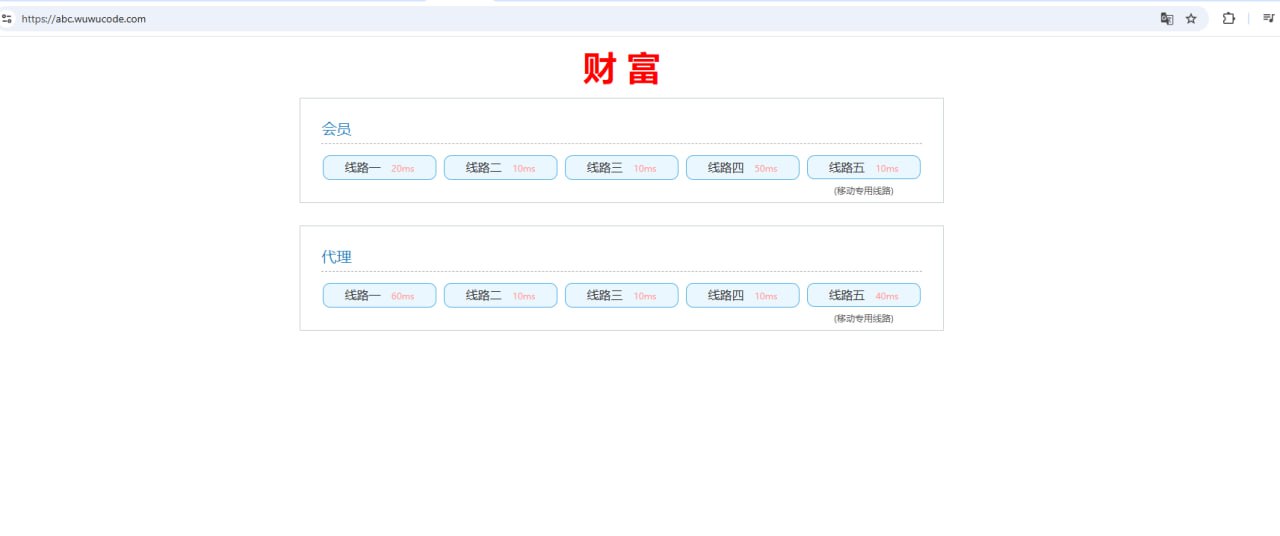The height and width of the screenshot is (536, 1280).
Task: Click the 会员 section heading
Action: tap(336, 129)
